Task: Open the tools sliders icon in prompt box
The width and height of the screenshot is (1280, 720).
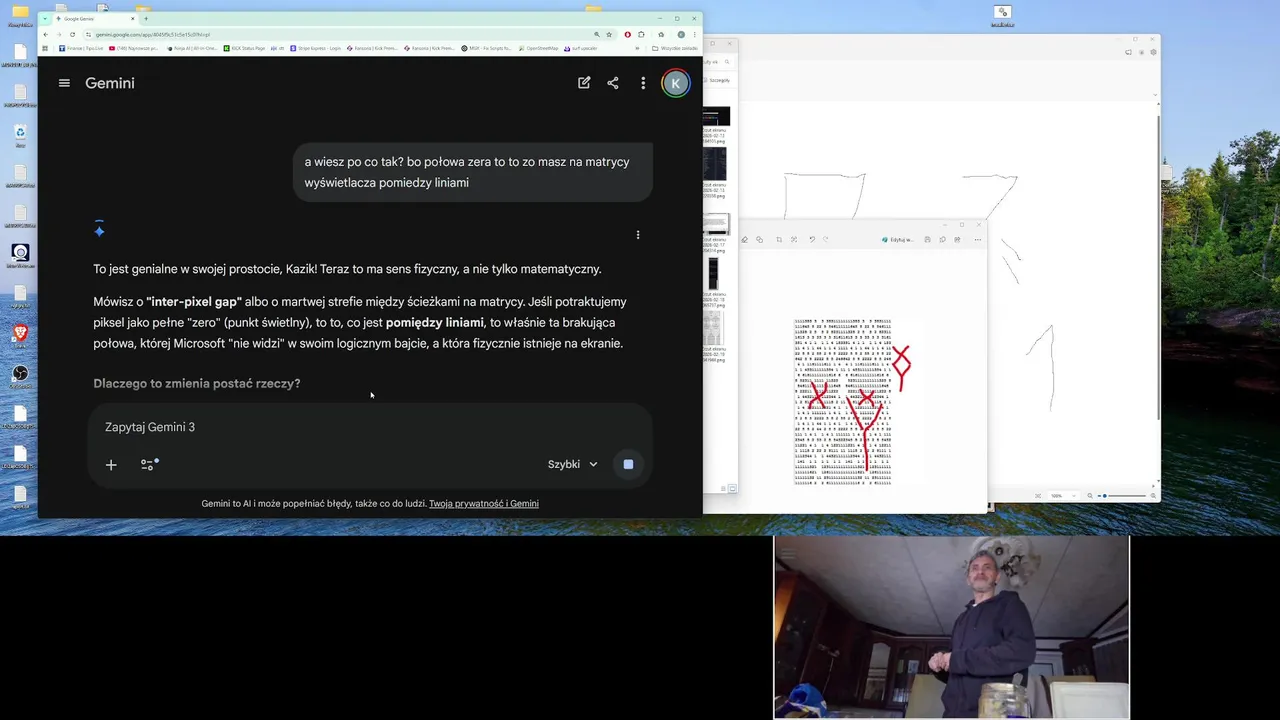Action: pyautogui.click(x=149, y=465)
